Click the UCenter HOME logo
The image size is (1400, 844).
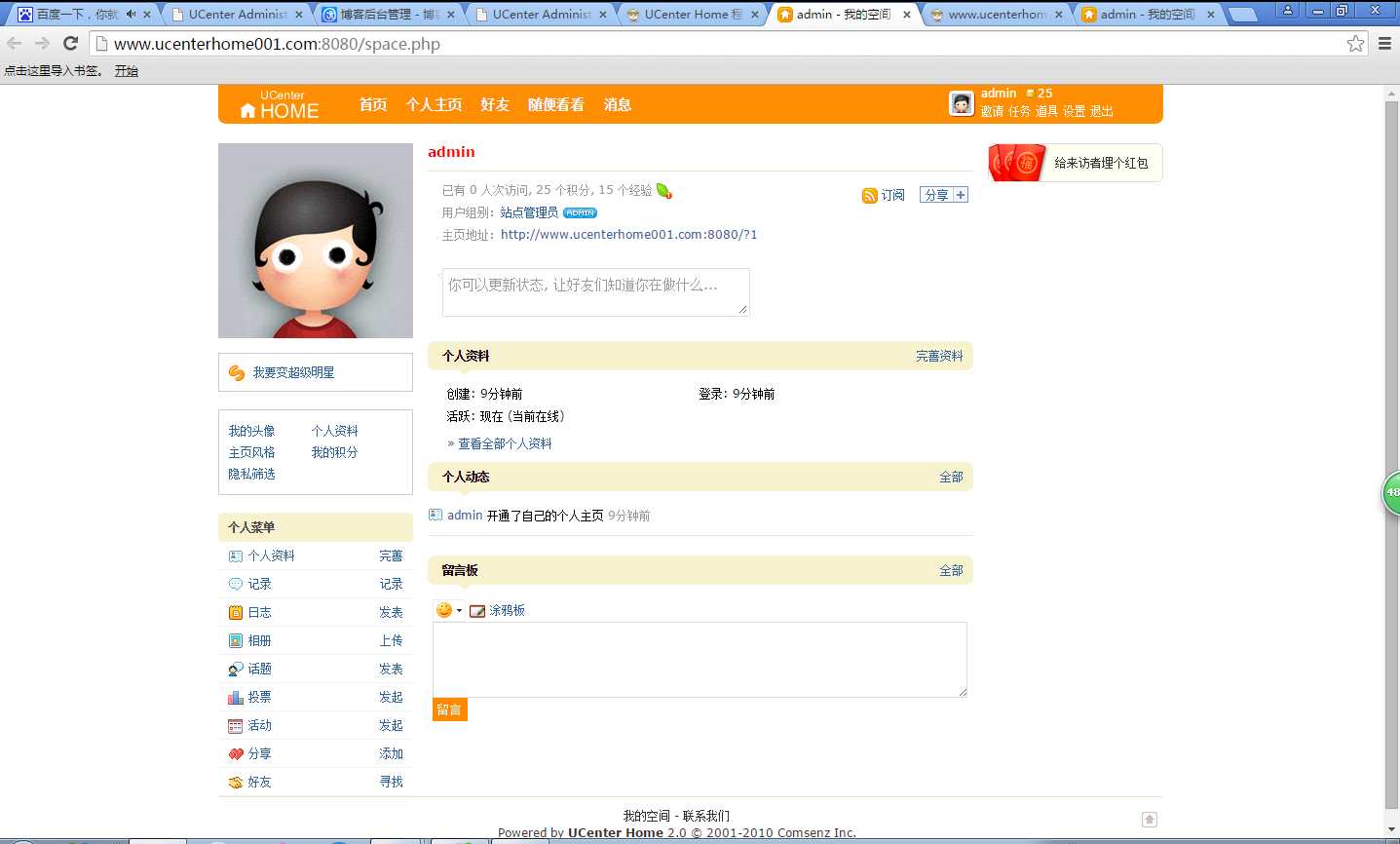pyautogui.click(x=280, y=104)
